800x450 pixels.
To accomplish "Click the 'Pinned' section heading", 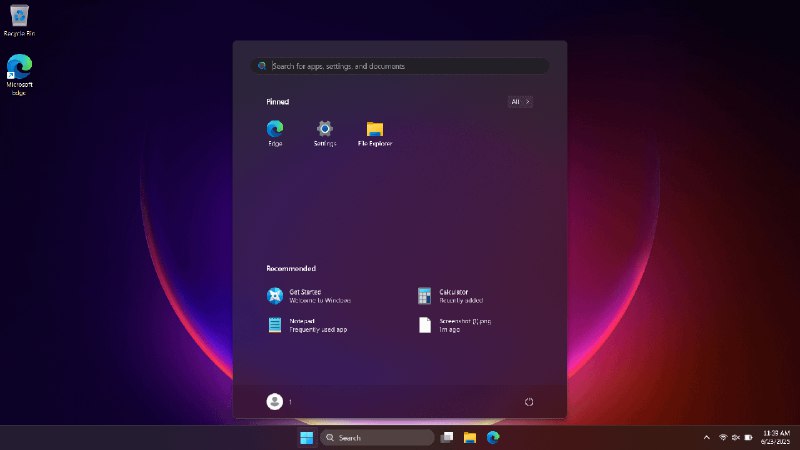I will [278, 102].
